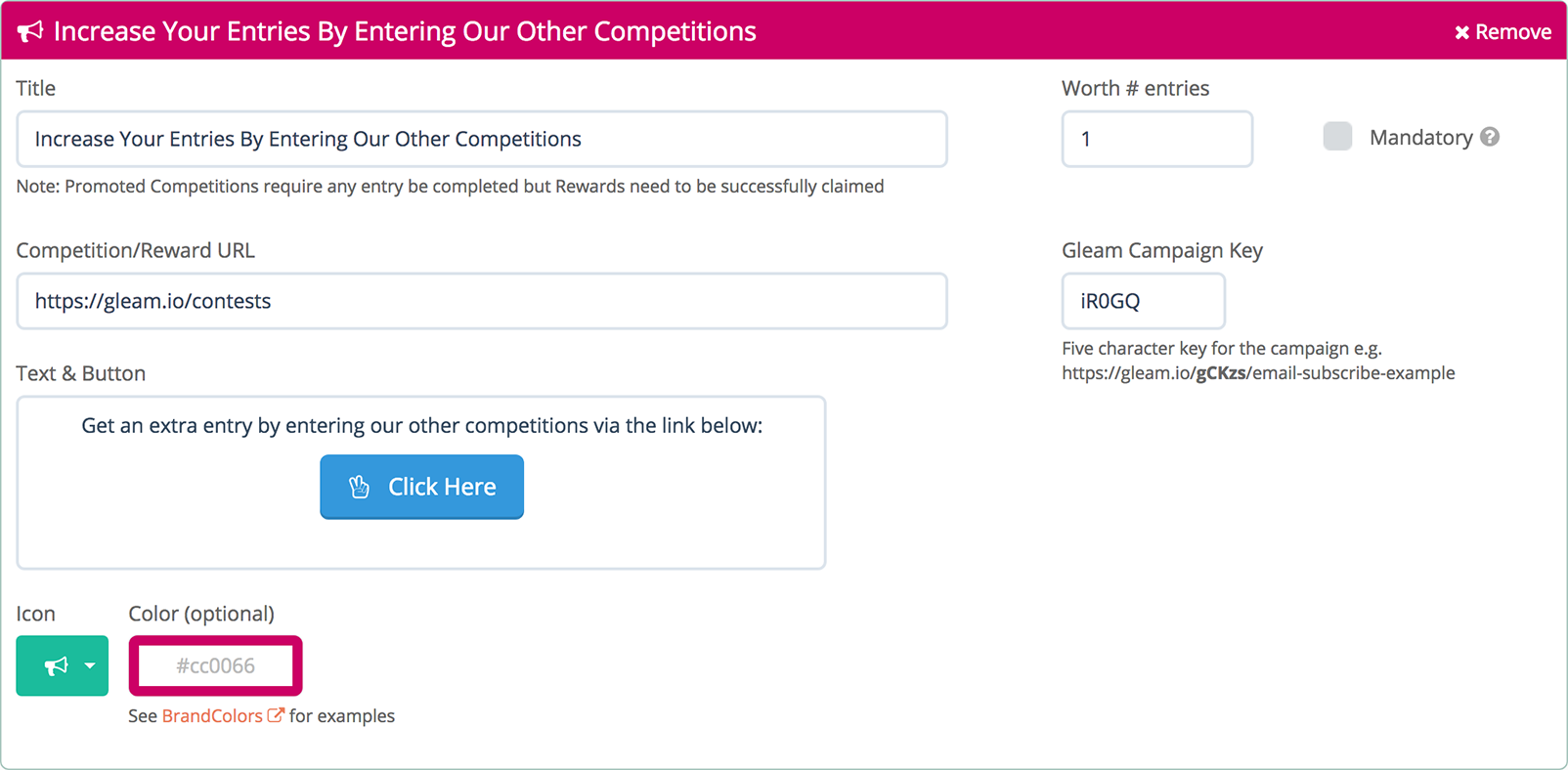Toggle the Mandatory checkbox
The height and width of the screenshot is (770, 1568).
pyautogui.click(x=1337, y=137)
